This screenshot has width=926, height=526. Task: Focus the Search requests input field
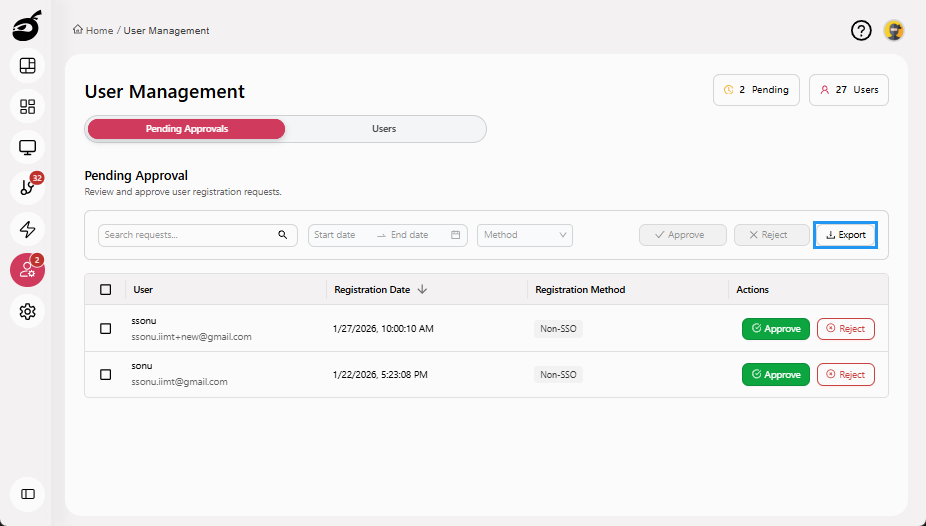point(198,235)
